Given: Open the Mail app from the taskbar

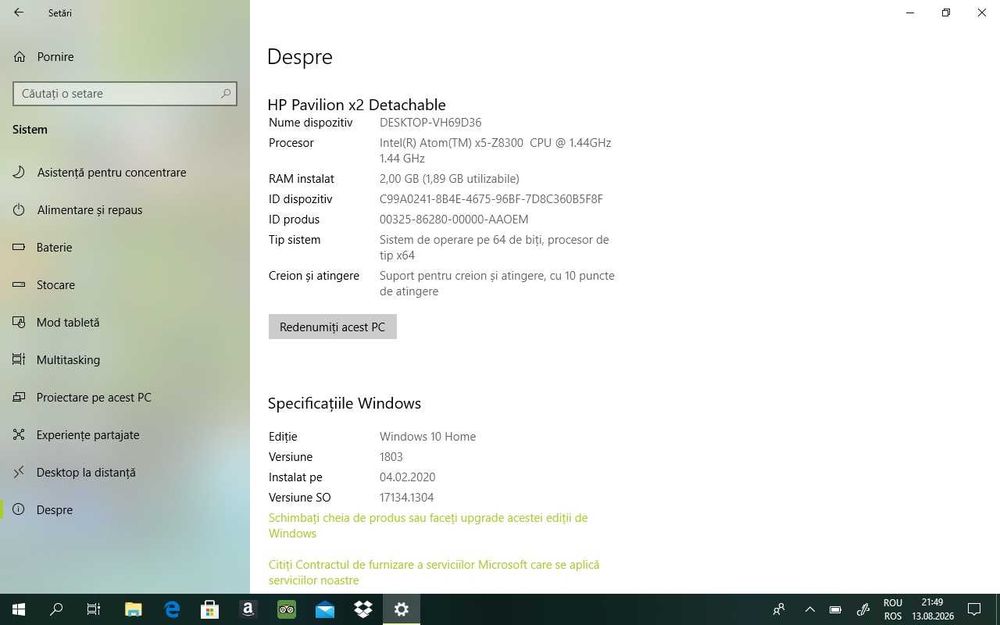Looking at the screenshot, I should tap(325, 610).
